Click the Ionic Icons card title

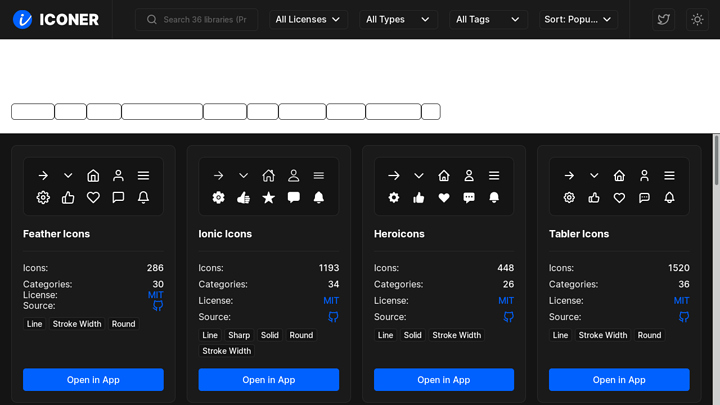point(225,234)
